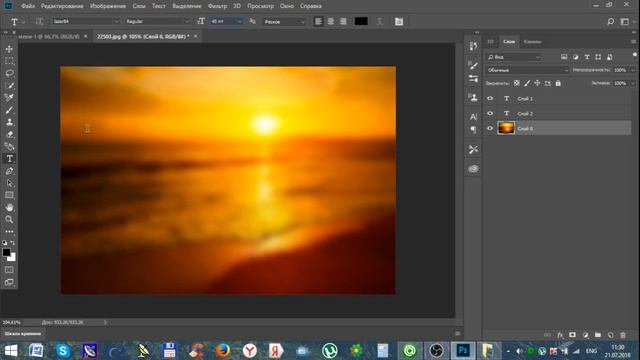Select the Lasso tool
640x360 pixels.
click(9, 73)
